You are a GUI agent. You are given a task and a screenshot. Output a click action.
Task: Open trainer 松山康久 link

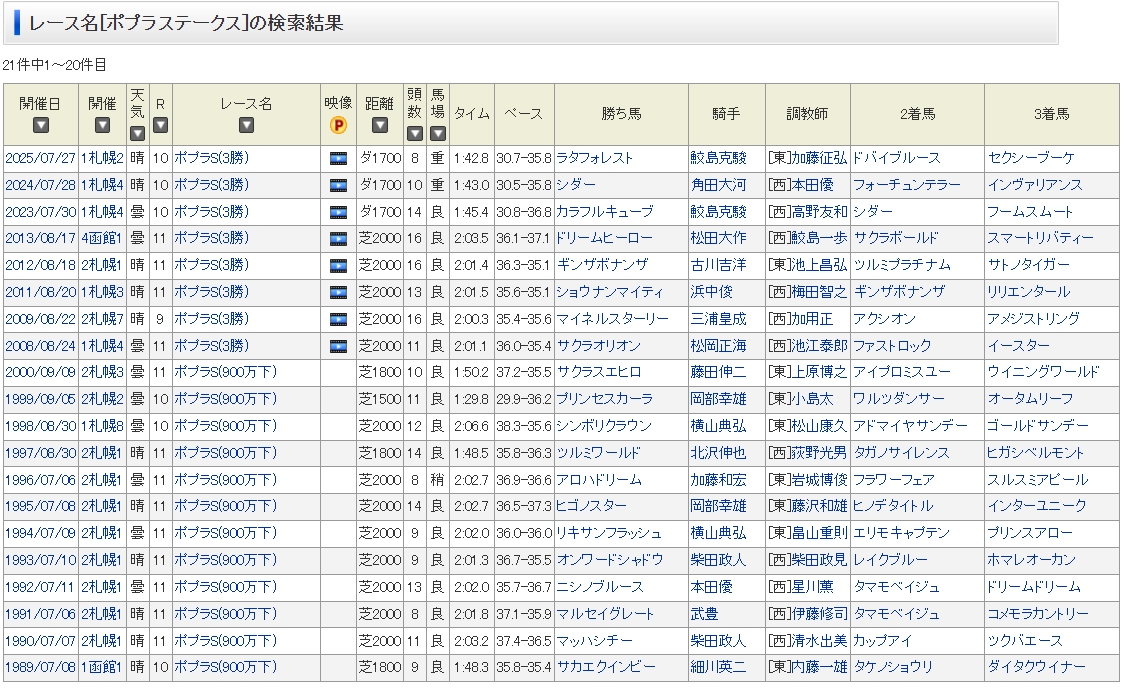click(819, 426)
